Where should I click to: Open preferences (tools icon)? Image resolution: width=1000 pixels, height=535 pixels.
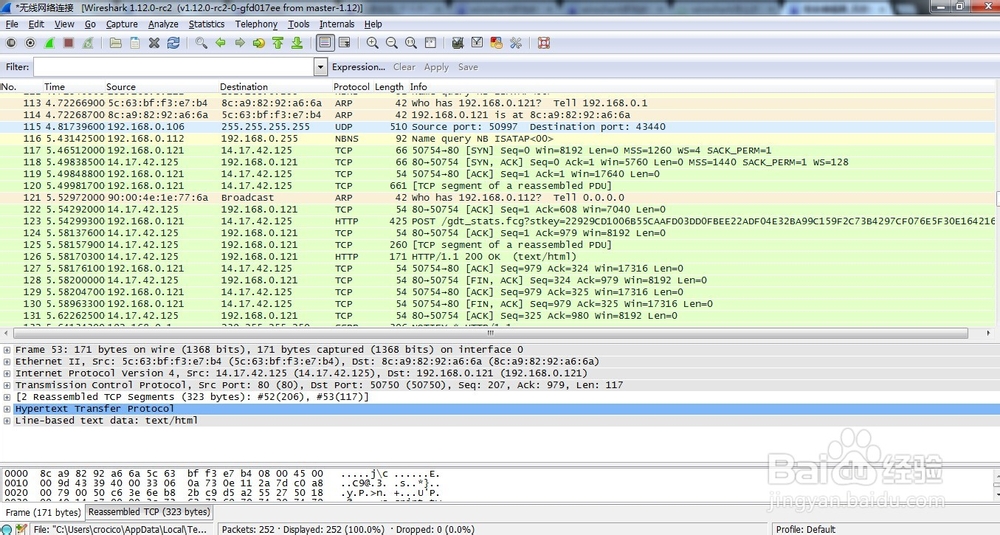click(x=515, y=43)
